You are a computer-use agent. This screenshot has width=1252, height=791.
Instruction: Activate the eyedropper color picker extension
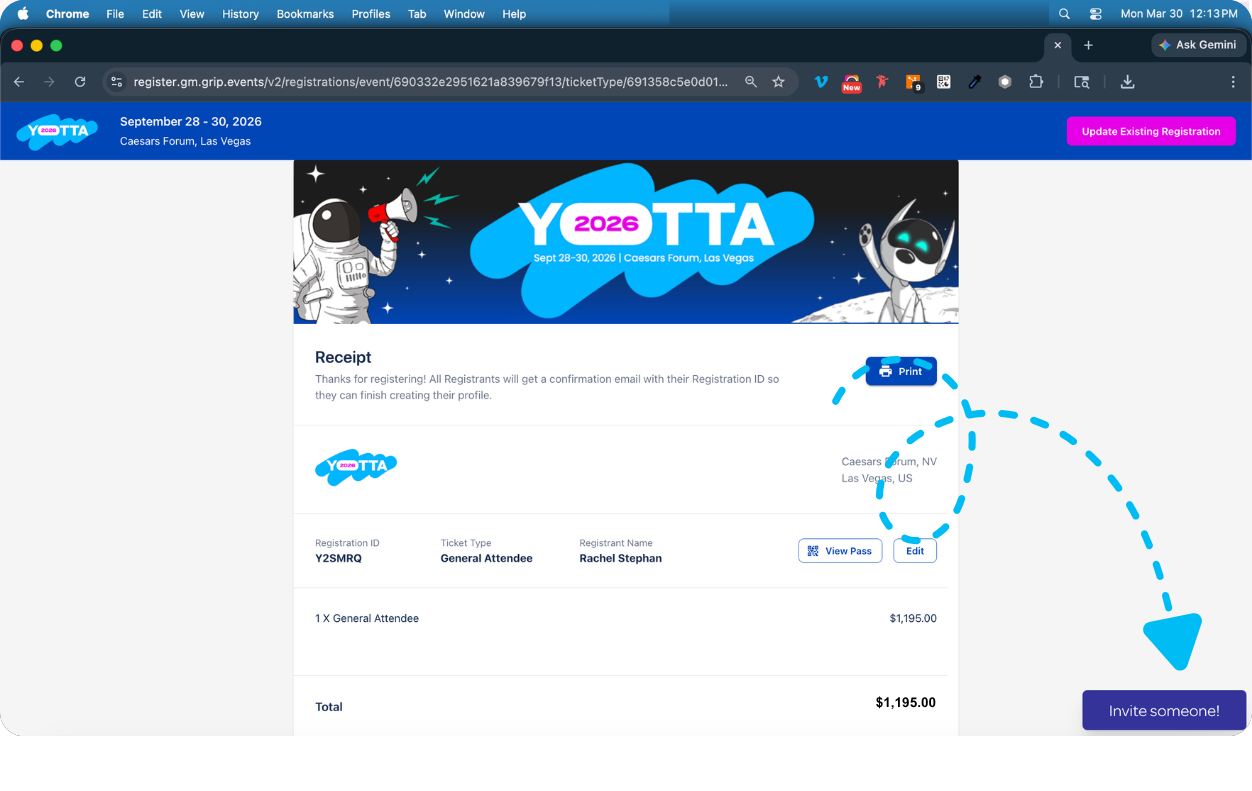[x=974, y=82]
